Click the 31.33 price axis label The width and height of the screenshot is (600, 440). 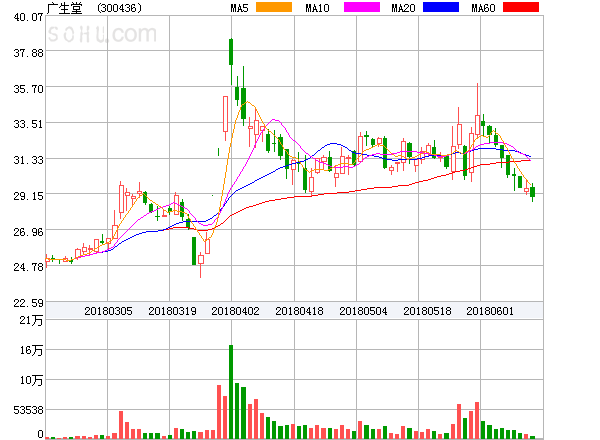point(28,160)
